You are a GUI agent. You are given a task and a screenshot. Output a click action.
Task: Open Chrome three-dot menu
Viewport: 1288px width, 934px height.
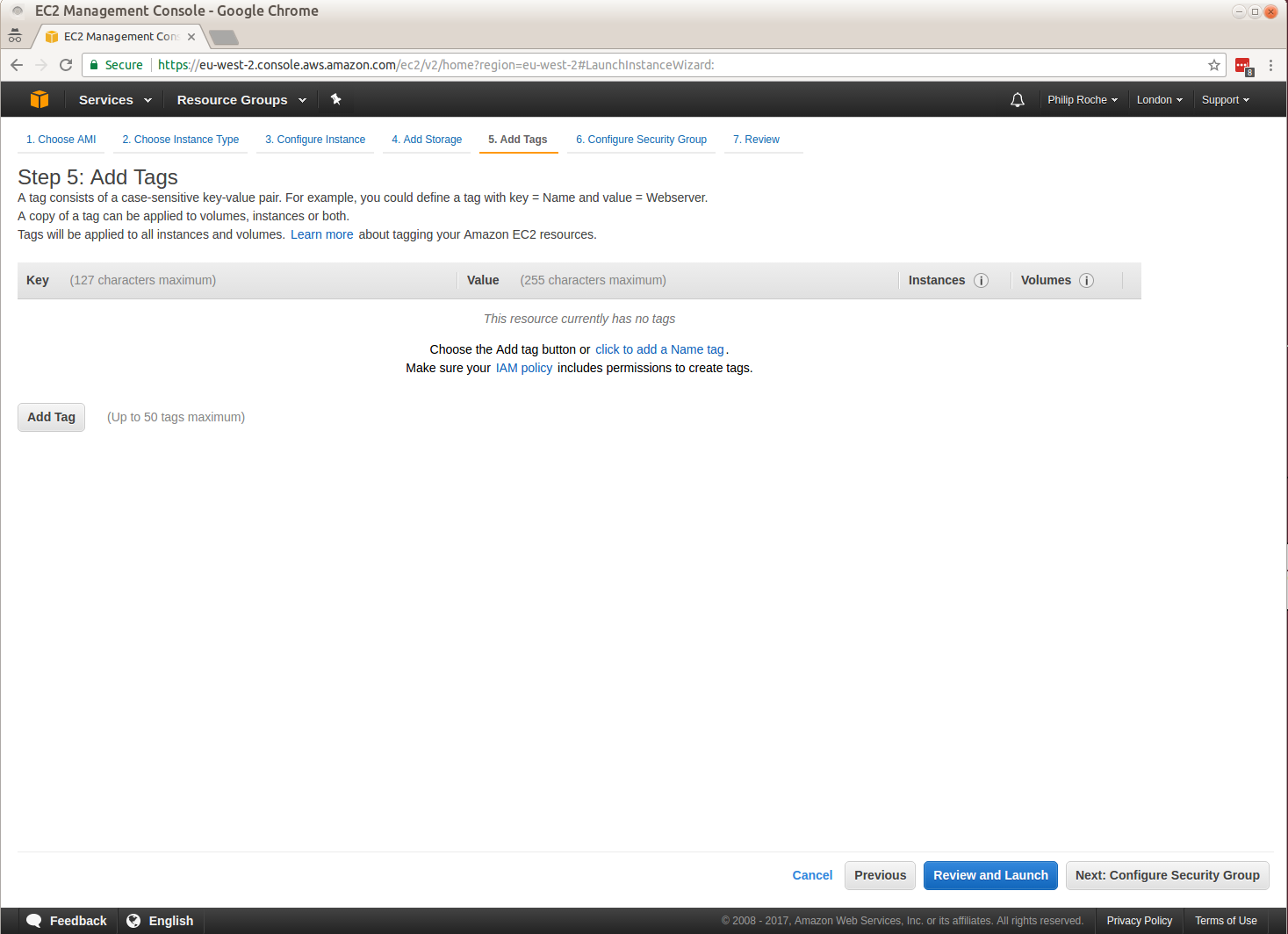pyautogui.click(x=1270, y=65)
